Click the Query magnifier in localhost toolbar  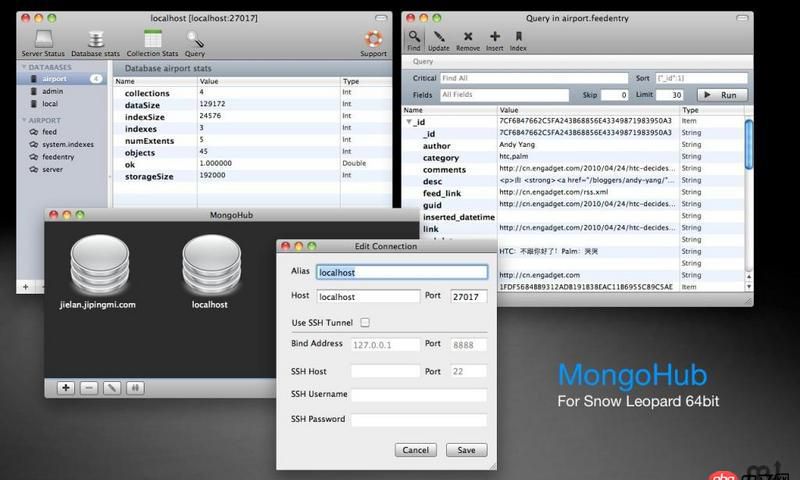point(195,43)
